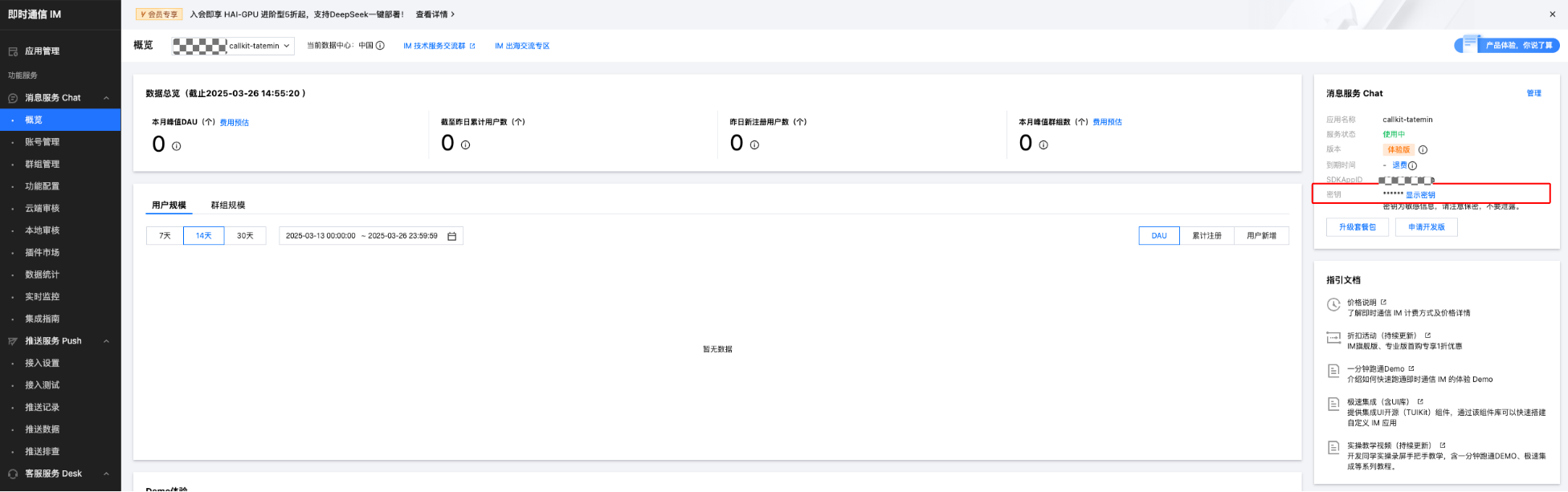Viewport: 1568px width, 492px height.
Task: Select the 7天 time range option
Action: 165,236
